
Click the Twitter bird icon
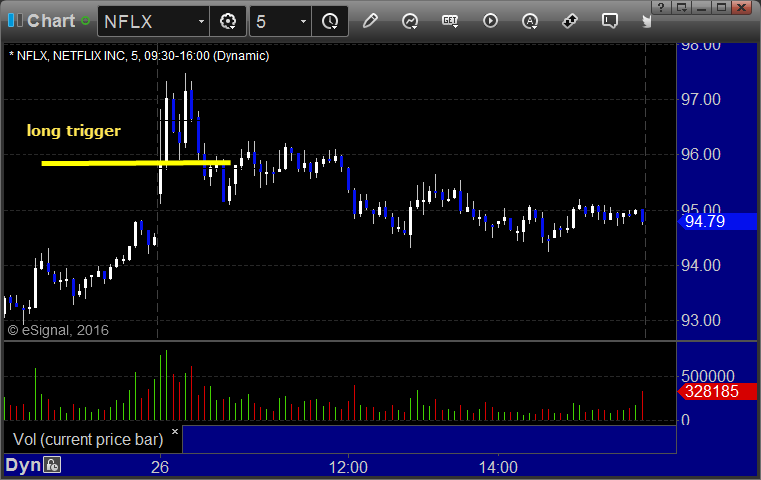646,21
